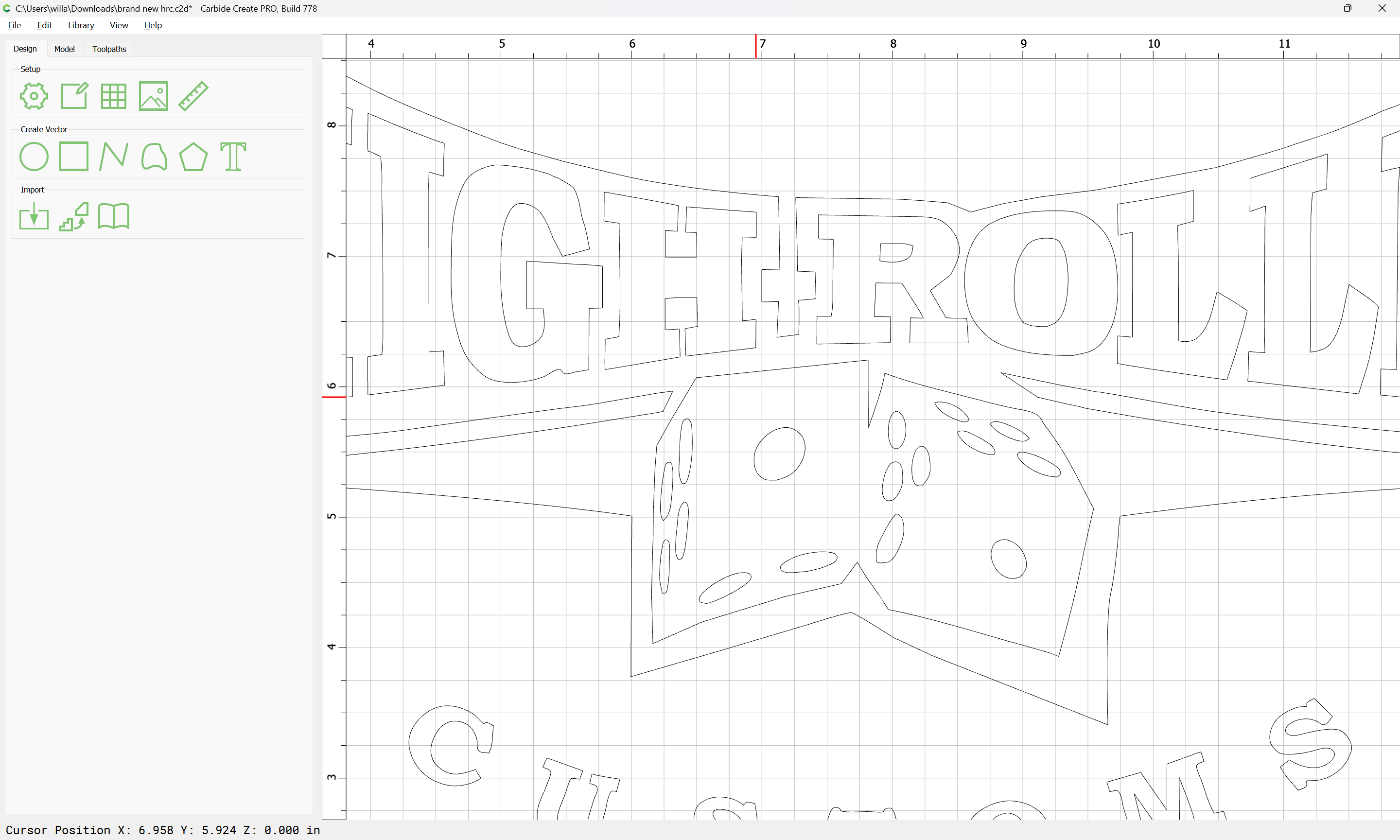Screen dimensions: 1400x840
Task: Open the File menu
Action: coord(14,25)
